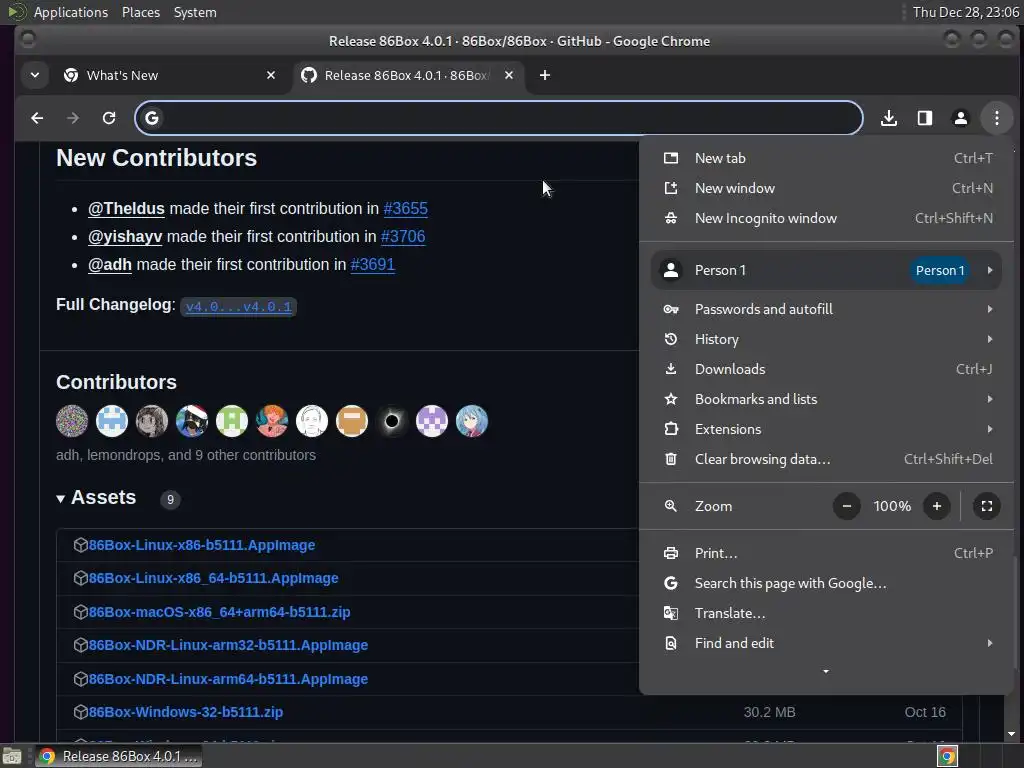
Task: Open the @adh profile link
Action: pyautogui.click(x=110, y=264)
